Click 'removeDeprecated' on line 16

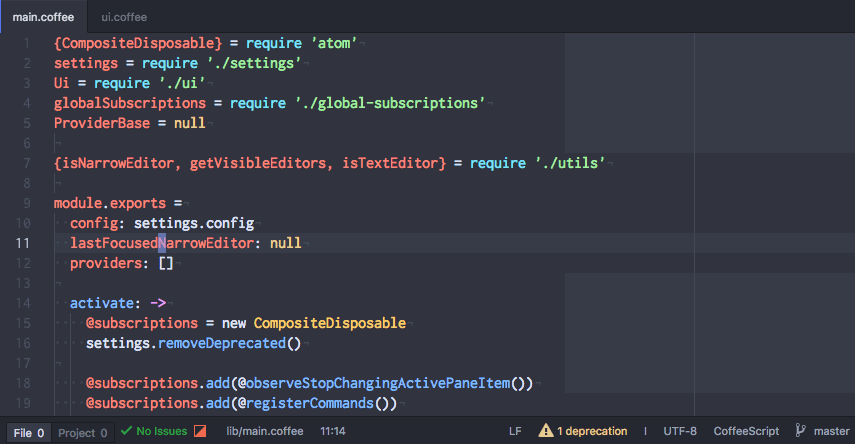222,343
